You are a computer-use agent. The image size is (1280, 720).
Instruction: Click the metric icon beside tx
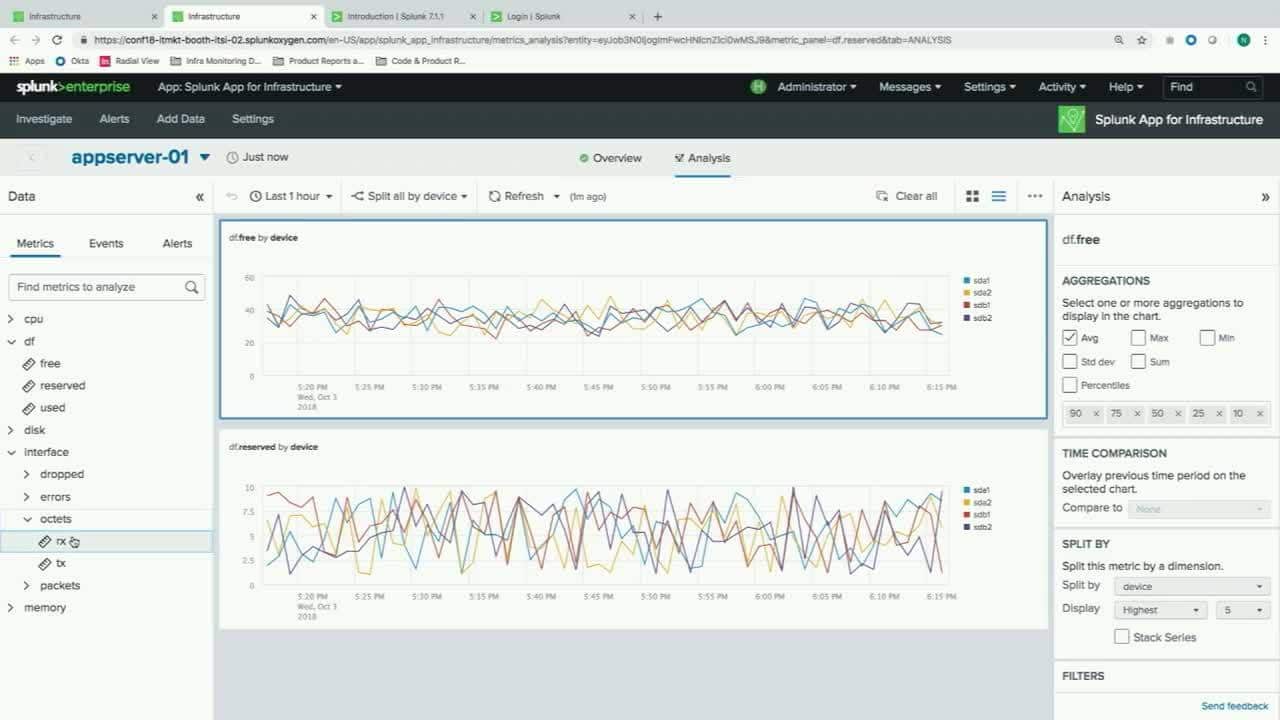tap(45, 564)
